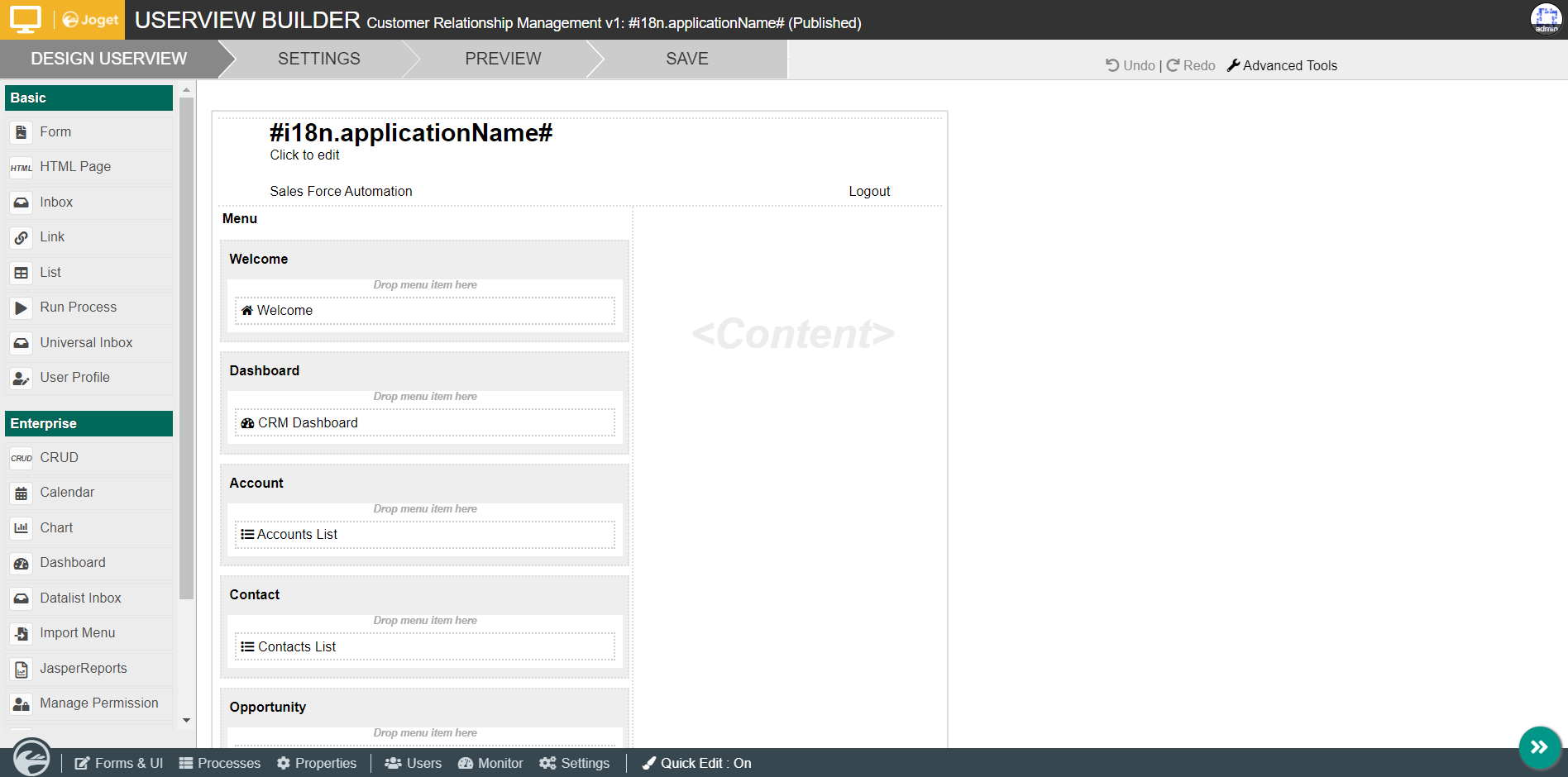
Task: Click the Manage Permission icon
Action: tap(21, 703)
